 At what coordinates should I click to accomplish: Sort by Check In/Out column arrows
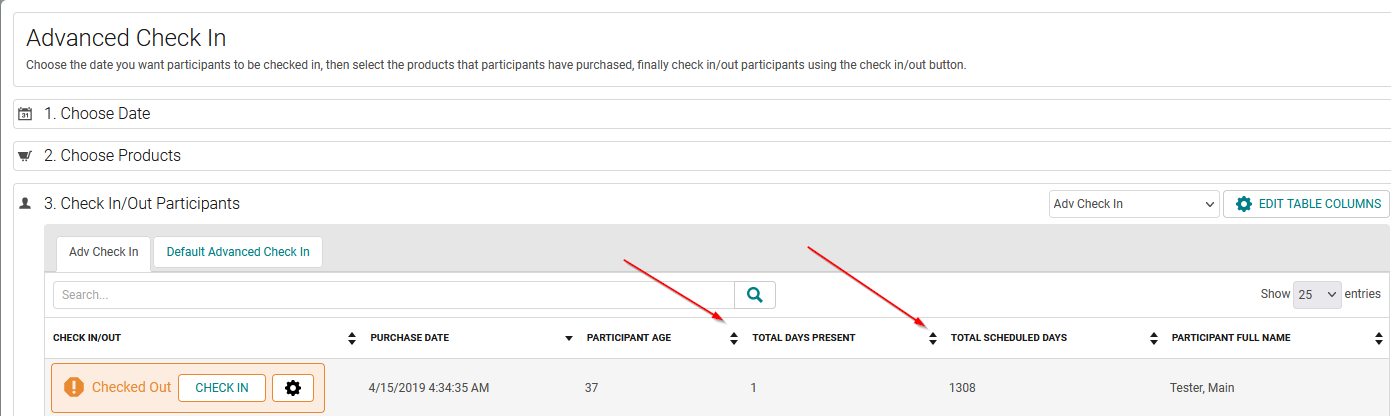(352, 338)
